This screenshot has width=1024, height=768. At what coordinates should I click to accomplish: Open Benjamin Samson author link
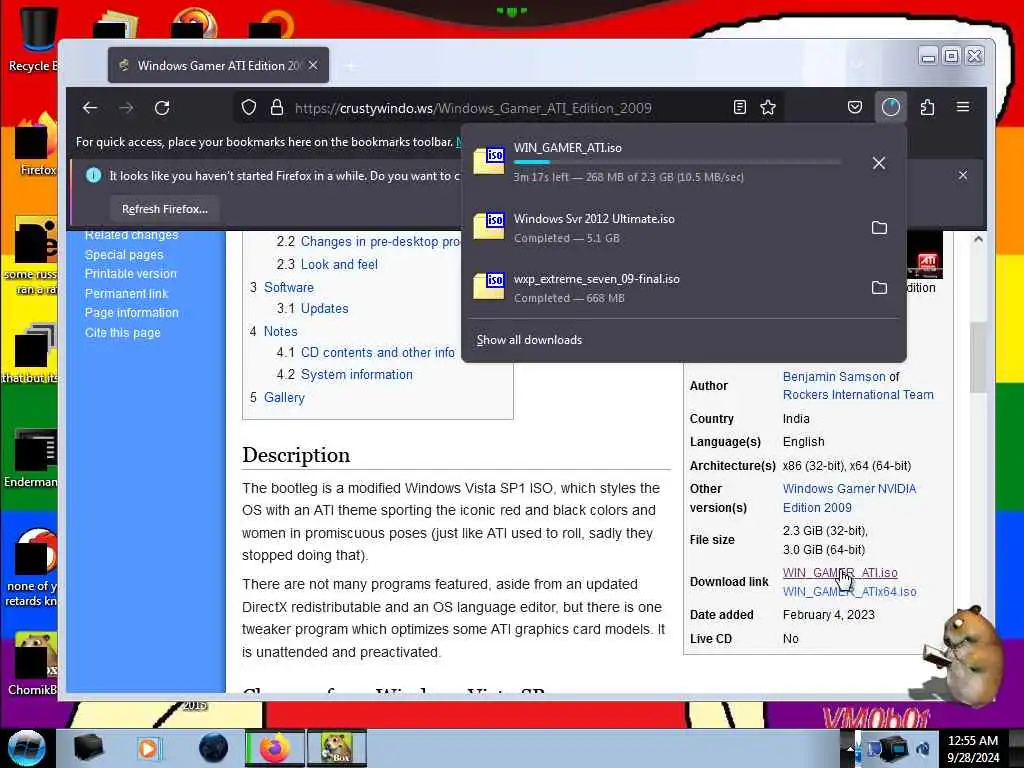coord(834,377)
